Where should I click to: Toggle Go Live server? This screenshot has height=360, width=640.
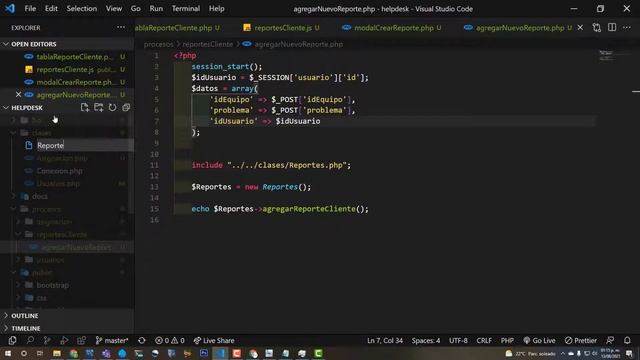[539, 340]
